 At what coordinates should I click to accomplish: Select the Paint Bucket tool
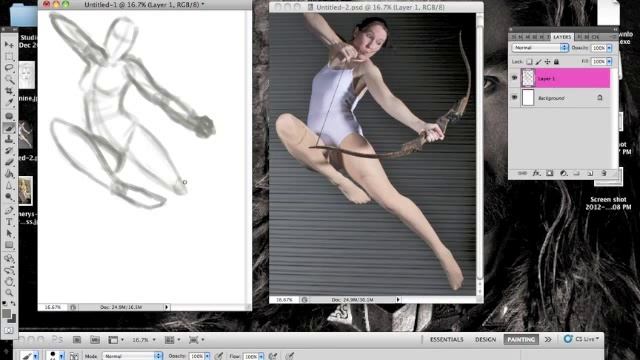(9, 173)
